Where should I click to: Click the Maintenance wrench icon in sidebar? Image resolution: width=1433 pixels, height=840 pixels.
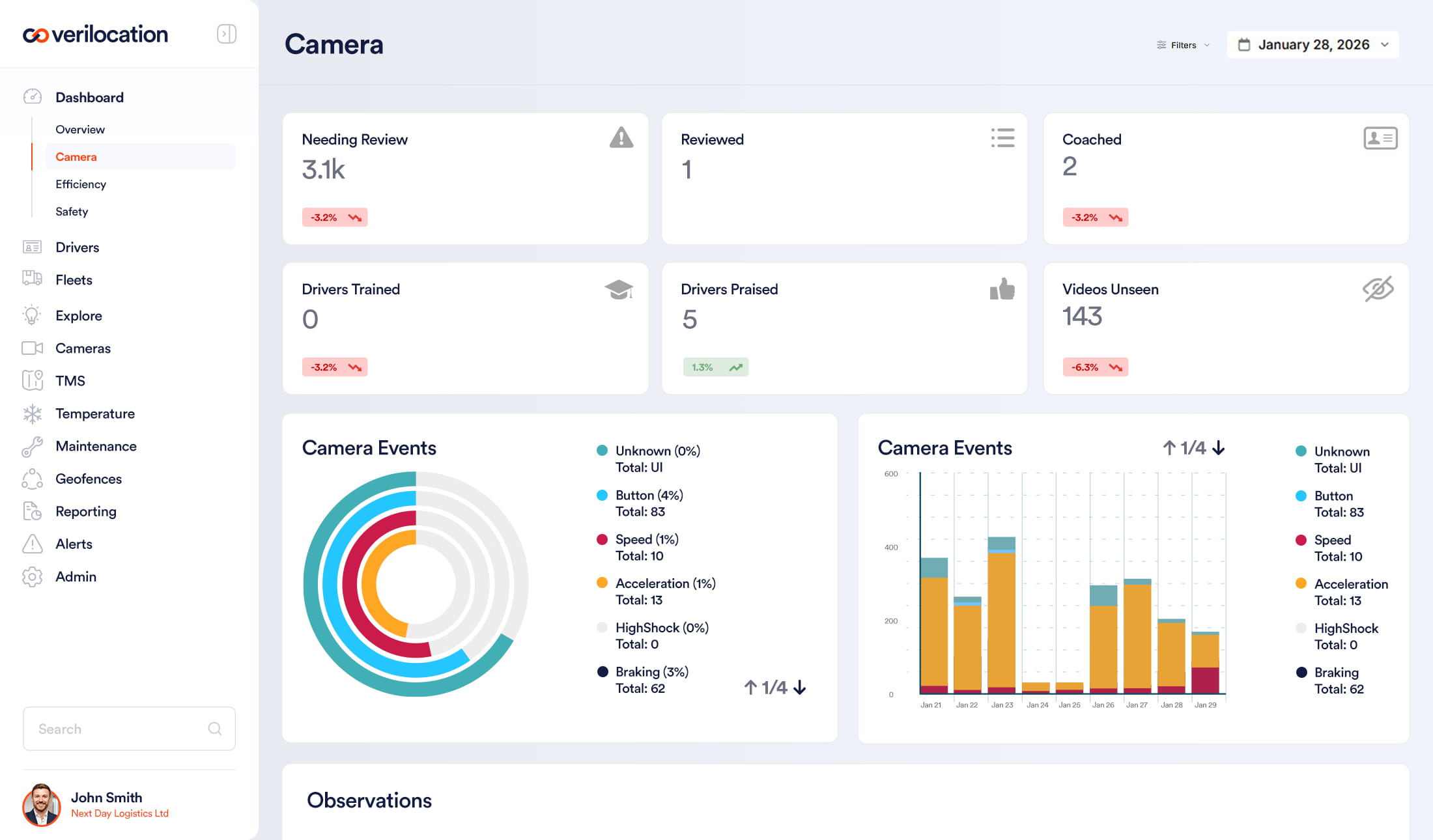32,447
